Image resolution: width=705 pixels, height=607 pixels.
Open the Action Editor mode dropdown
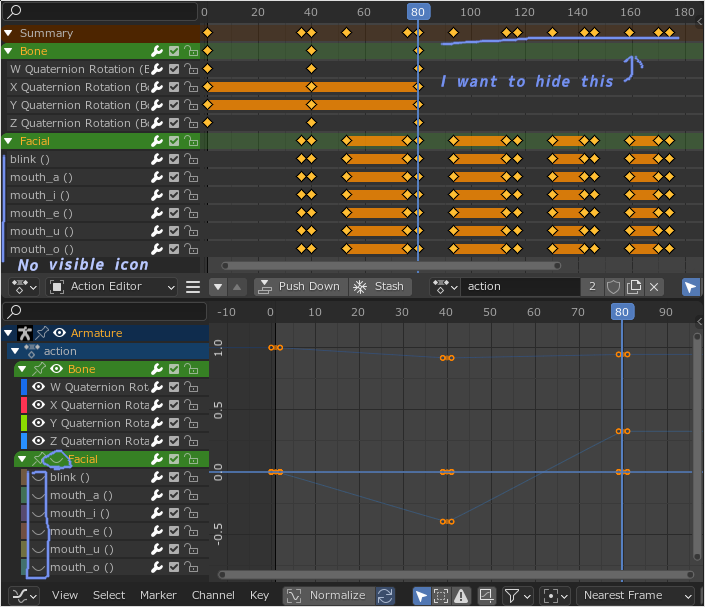[x=112, y=286]
